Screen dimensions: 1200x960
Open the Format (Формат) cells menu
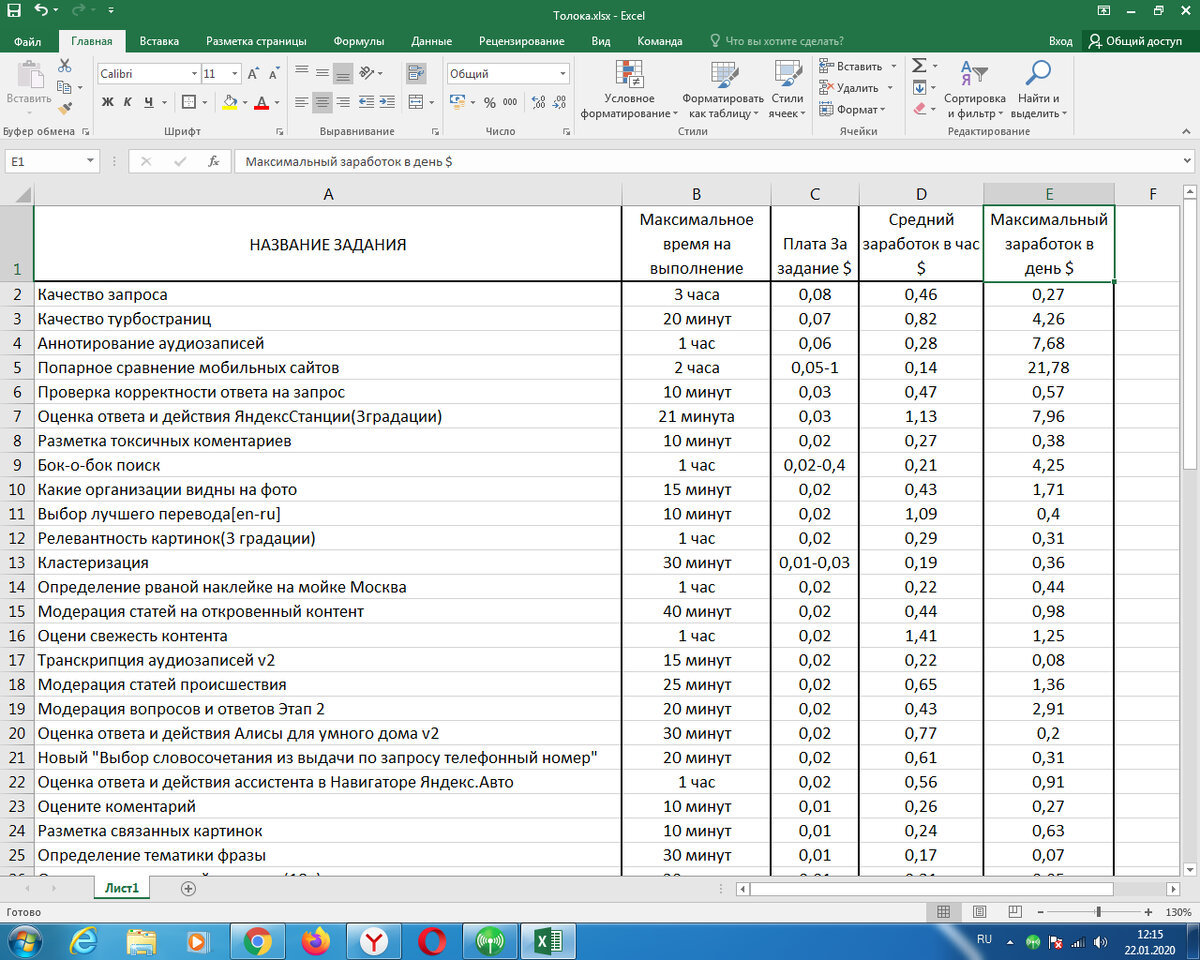[x=852, y=110]
